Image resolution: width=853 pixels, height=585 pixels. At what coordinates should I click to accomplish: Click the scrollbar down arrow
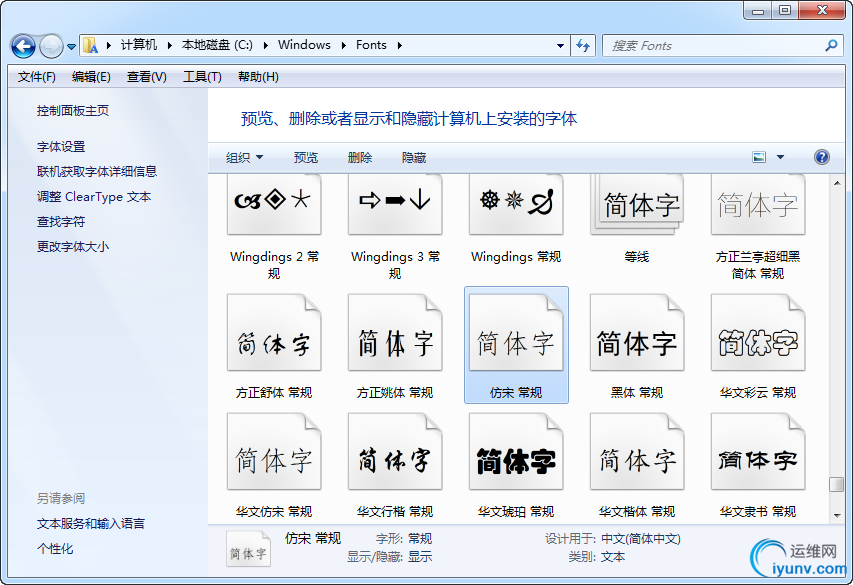click(837, 515)
